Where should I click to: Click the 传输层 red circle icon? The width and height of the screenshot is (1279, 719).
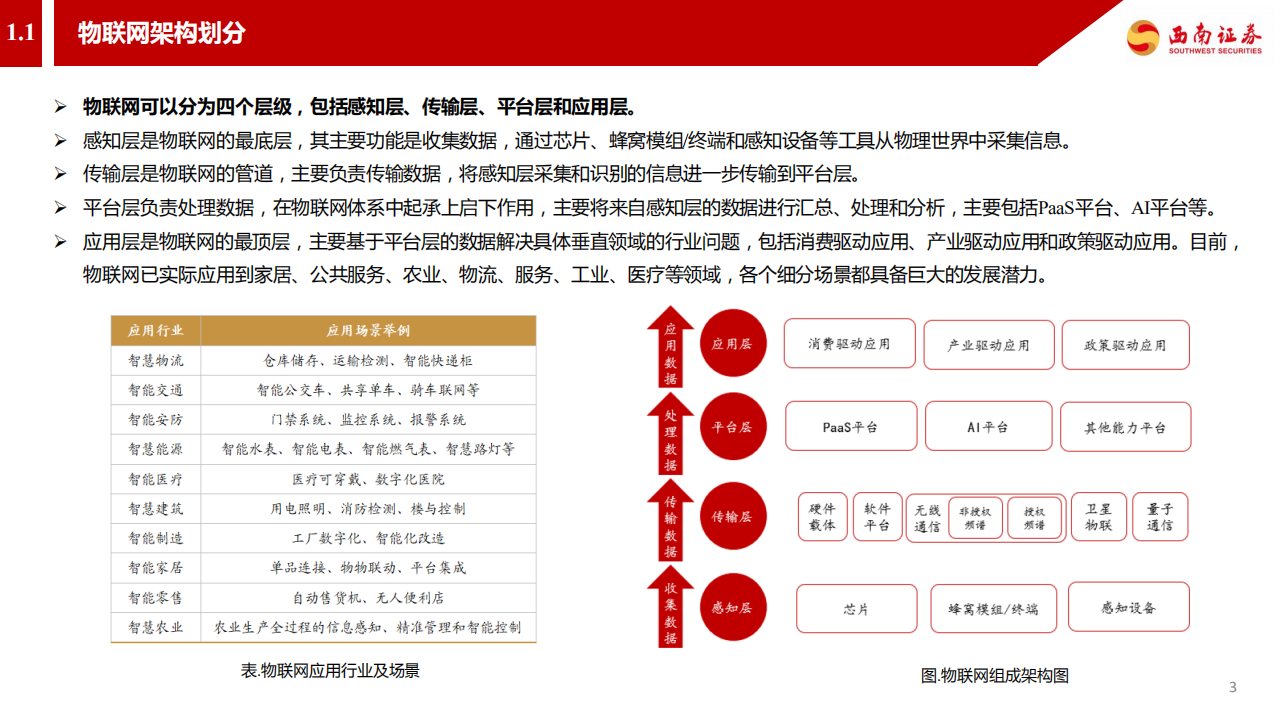(x=733, y=516)
